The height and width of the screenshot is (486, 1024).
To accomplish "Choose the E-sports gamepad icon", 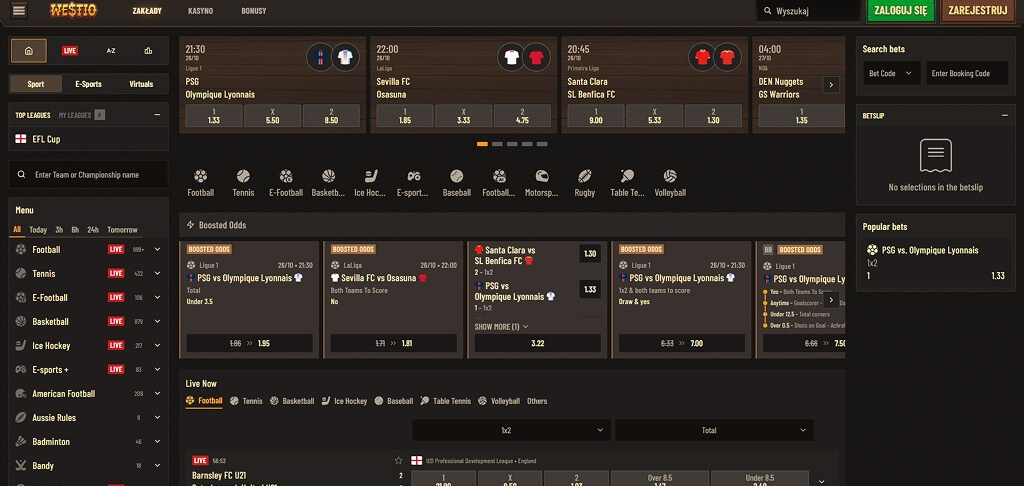I will pyautogui.click(x=413, y=176).
